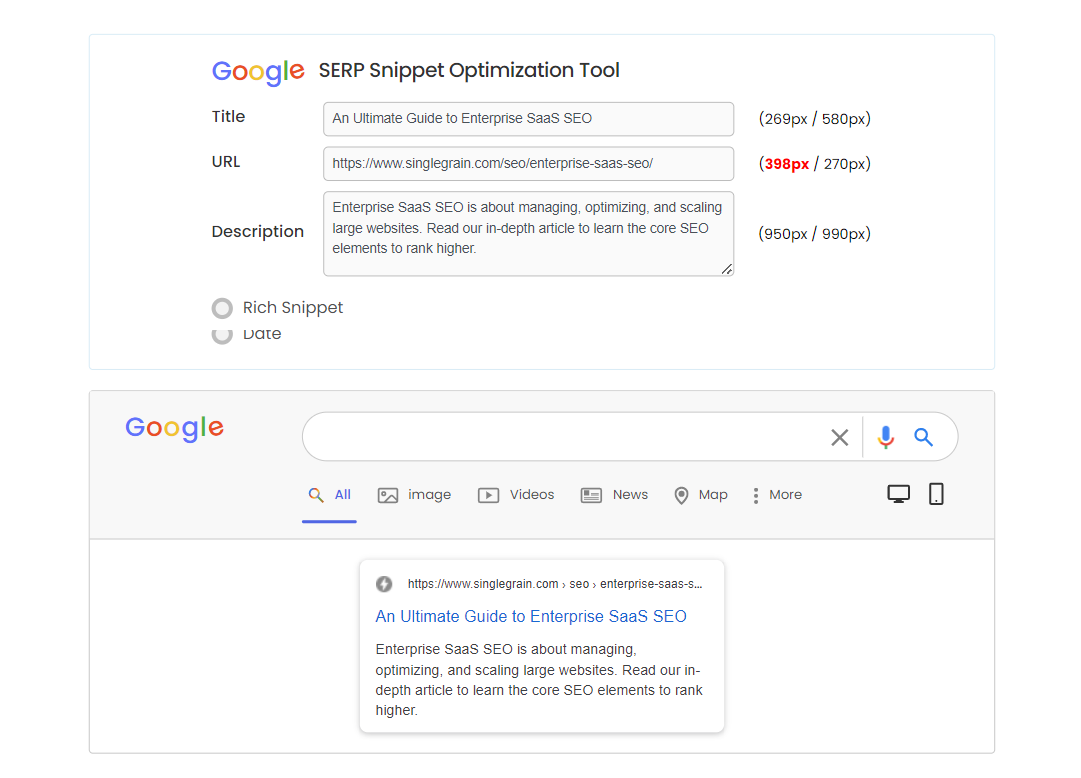
Task: Click the clear X icon in search bar
Action: pyautogui.click(x=840, y=437)
